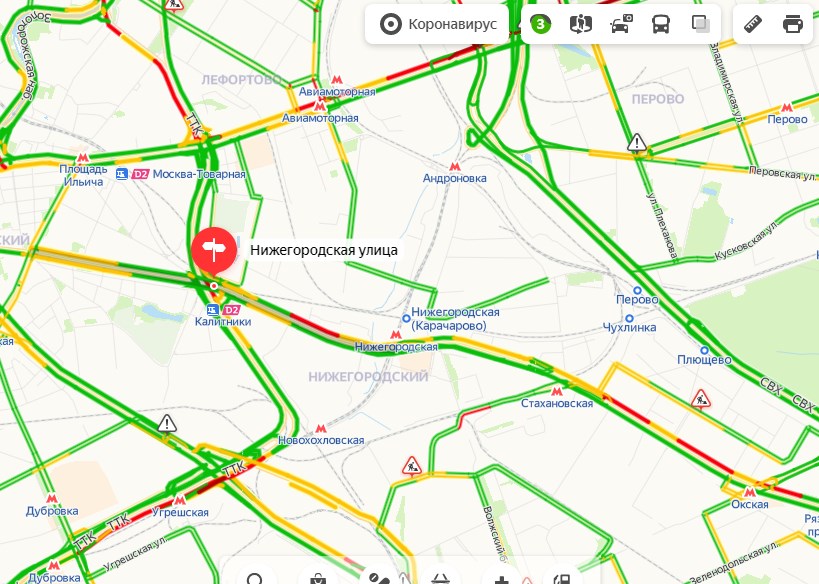This screenshot has width=819, height=584.
Task: Enable street panoramas layer
Action: coord(580,24)
